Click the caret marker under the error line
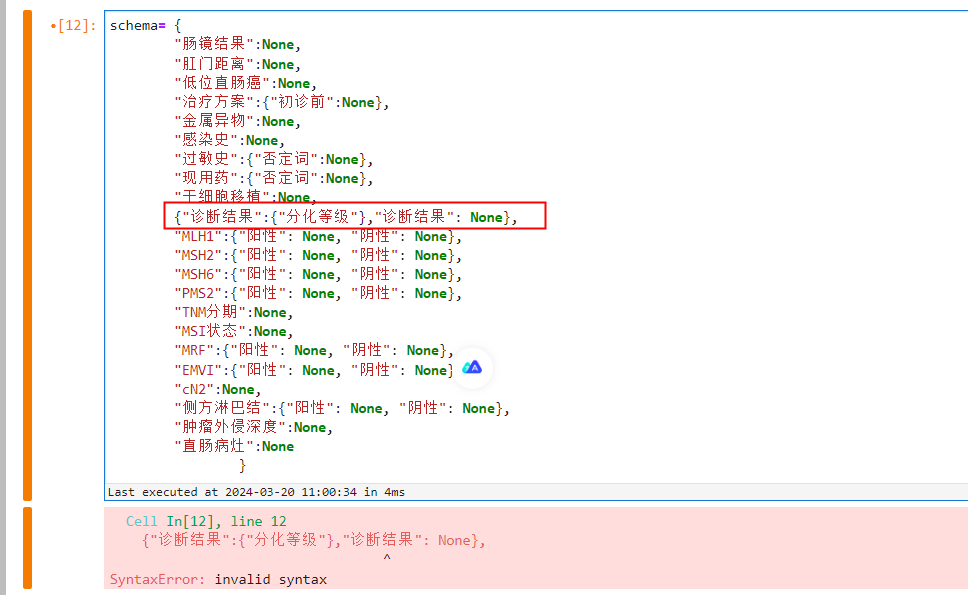Viewport: 968px width, 595px height. (386, 559)
